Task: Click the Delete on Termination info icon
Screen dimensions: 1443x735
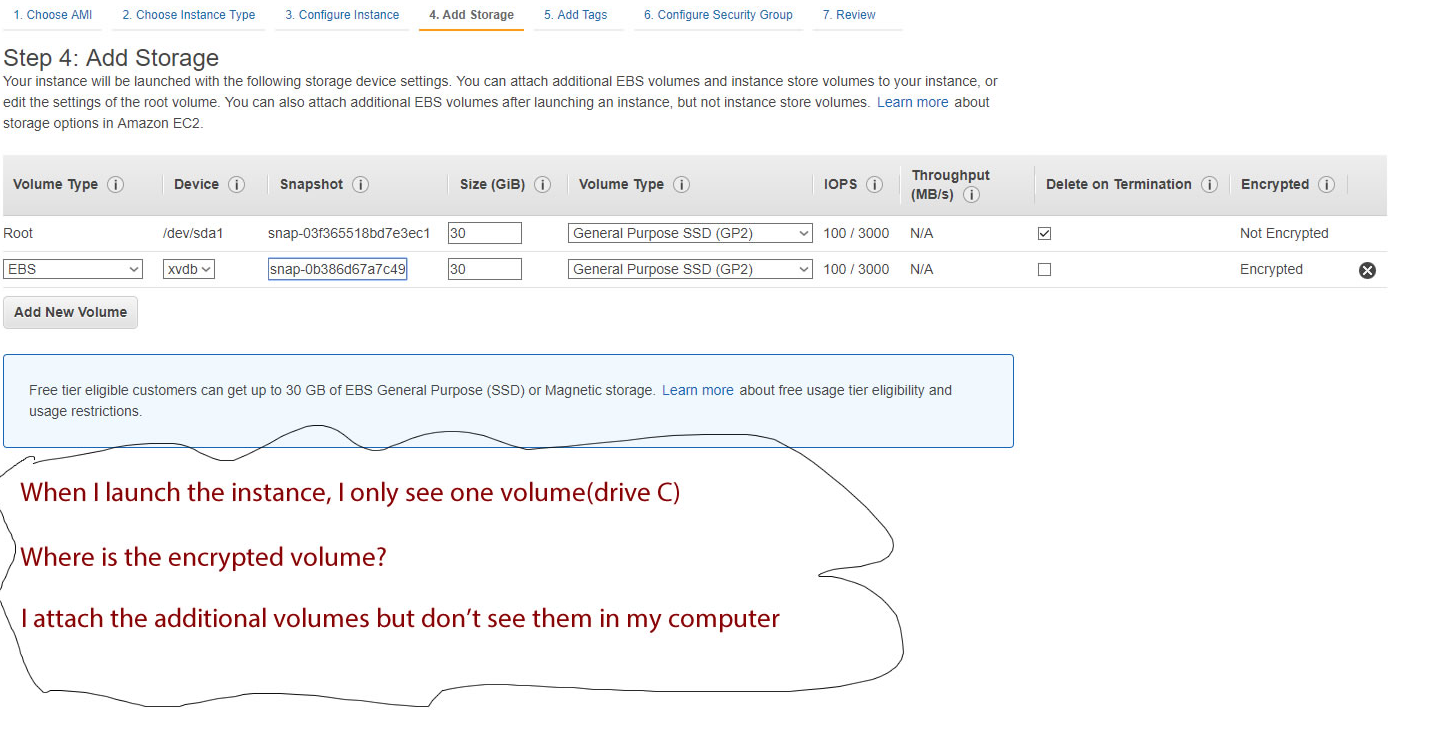Action: click(1209, 184)
